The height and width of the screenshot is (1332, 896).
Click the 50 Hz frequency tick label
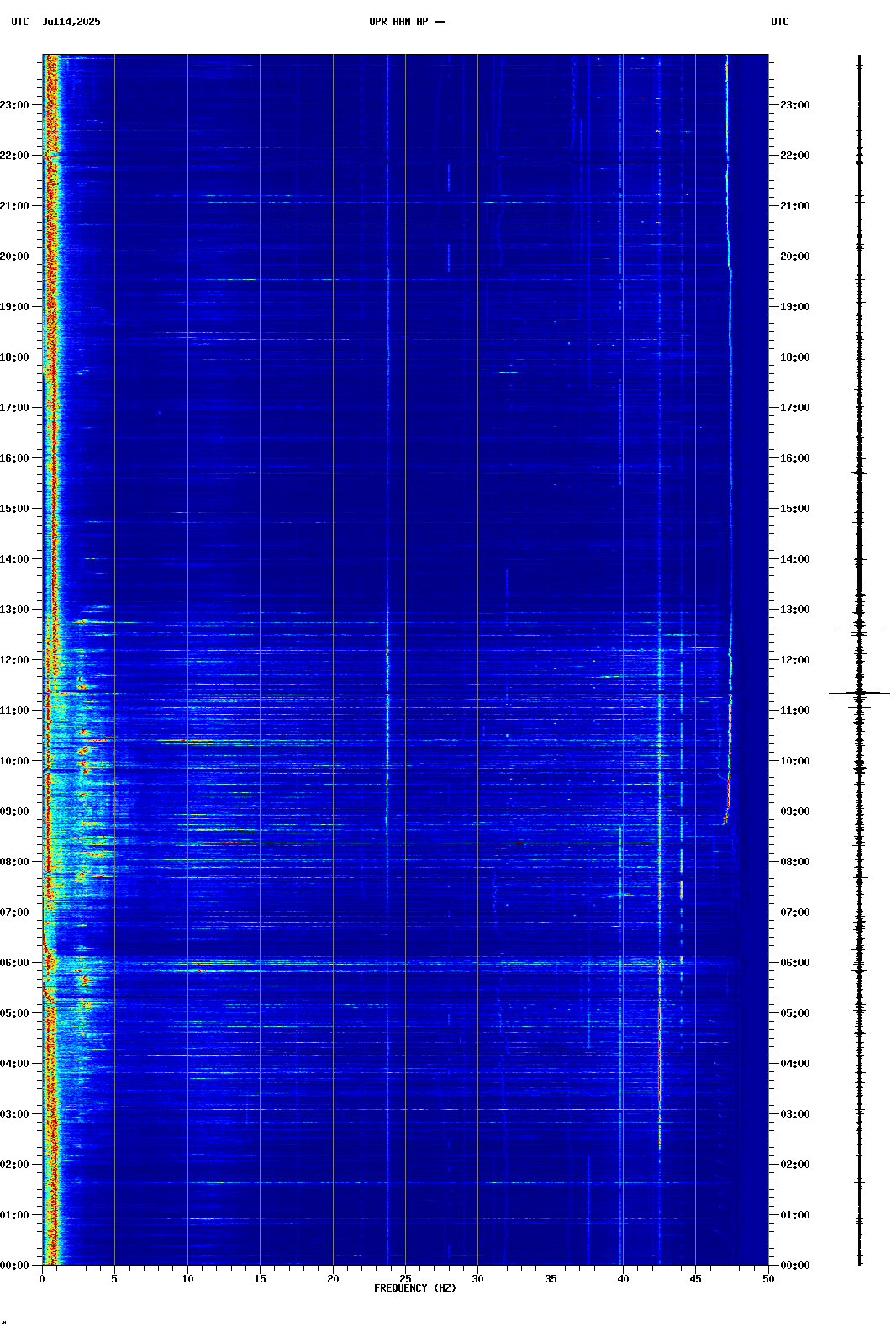coord(768,1279)
